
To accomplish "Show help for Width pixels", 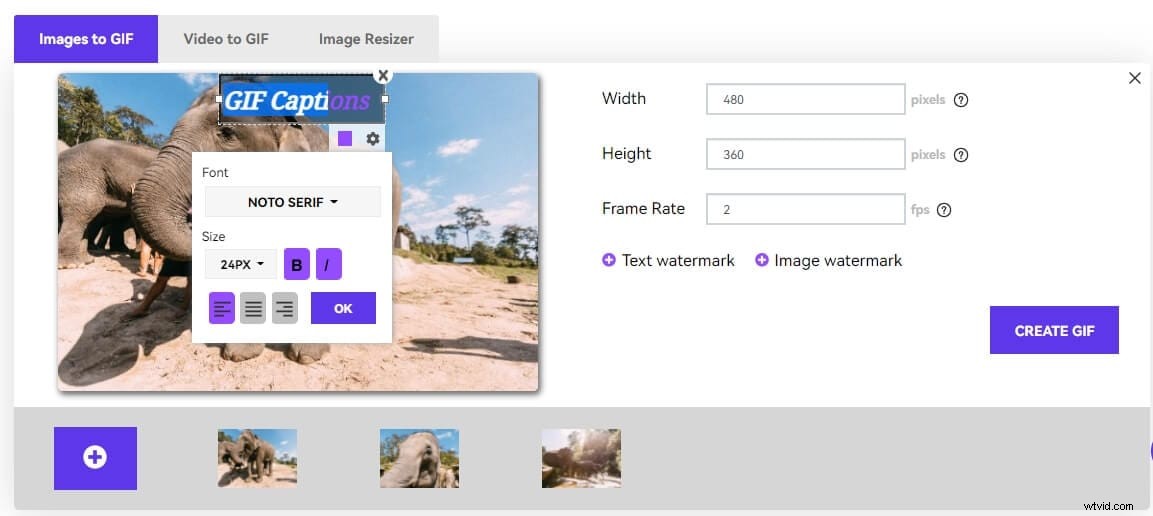I will [960, 100].
